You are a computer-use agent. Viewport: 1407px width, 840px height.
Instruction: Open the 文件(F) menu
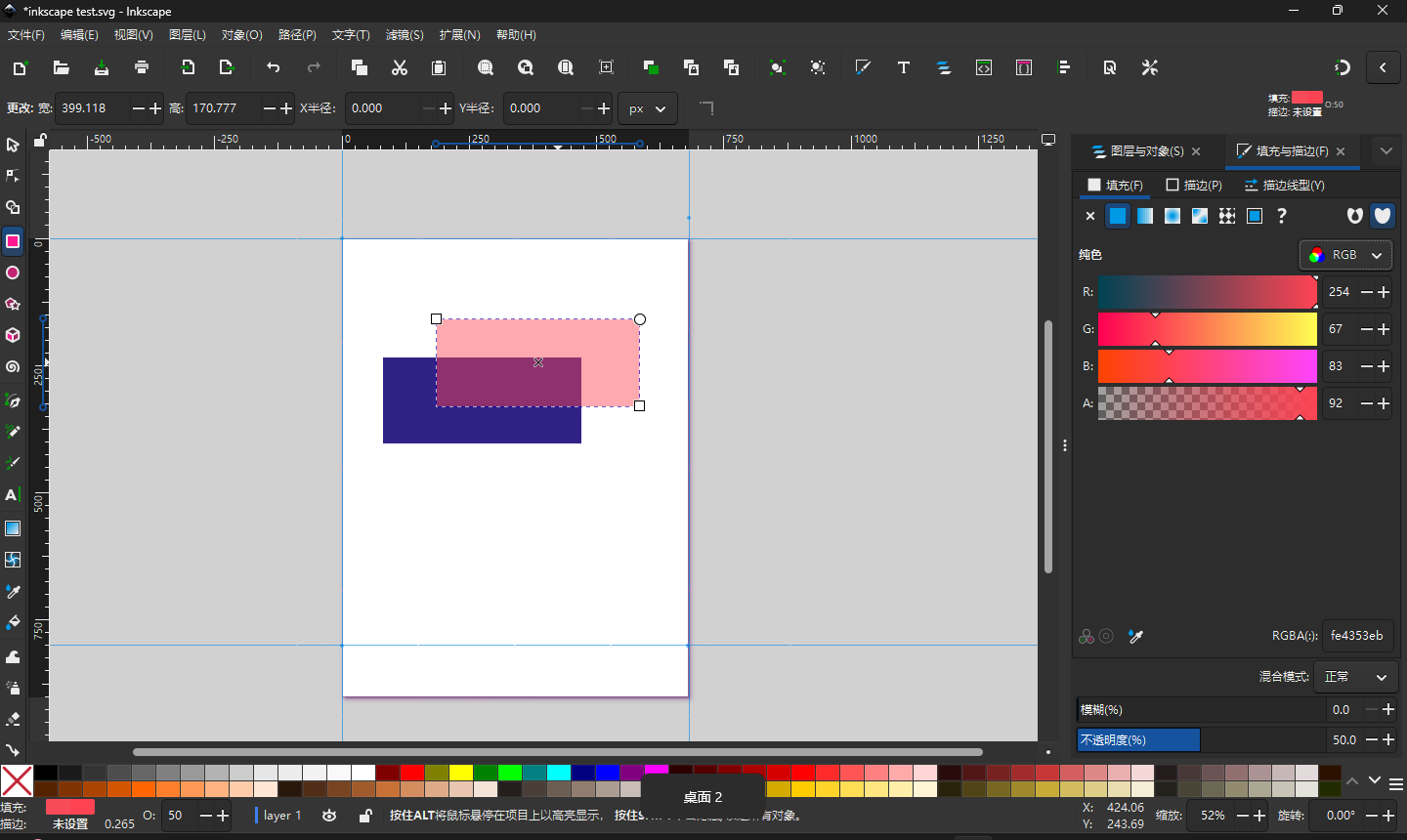tap(26, 35)
